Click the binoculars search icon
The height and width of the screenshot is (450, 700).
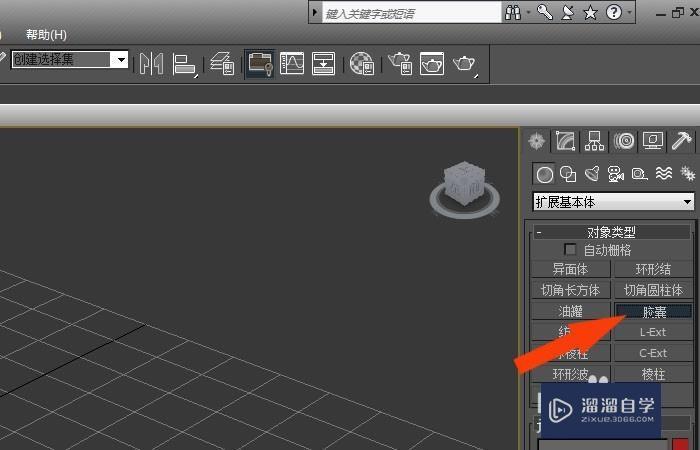[513, 12]
